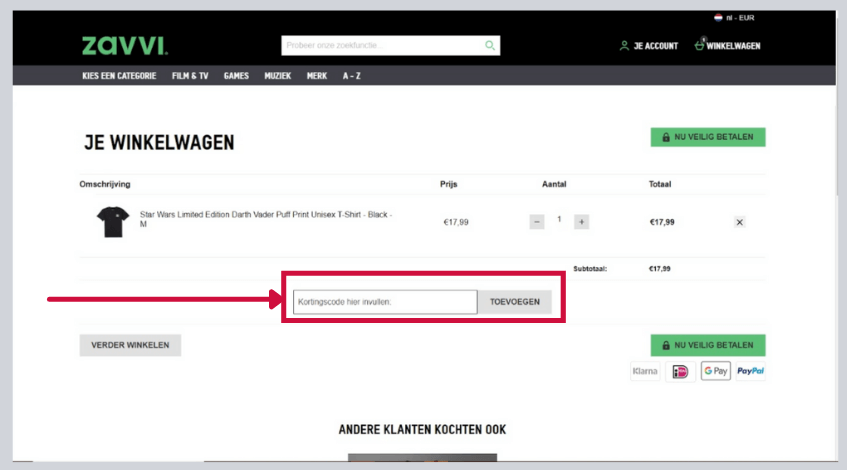Open the WINKELWAGEN basket link
Viewport: 847px width, 470px height.
click(727, 45)
